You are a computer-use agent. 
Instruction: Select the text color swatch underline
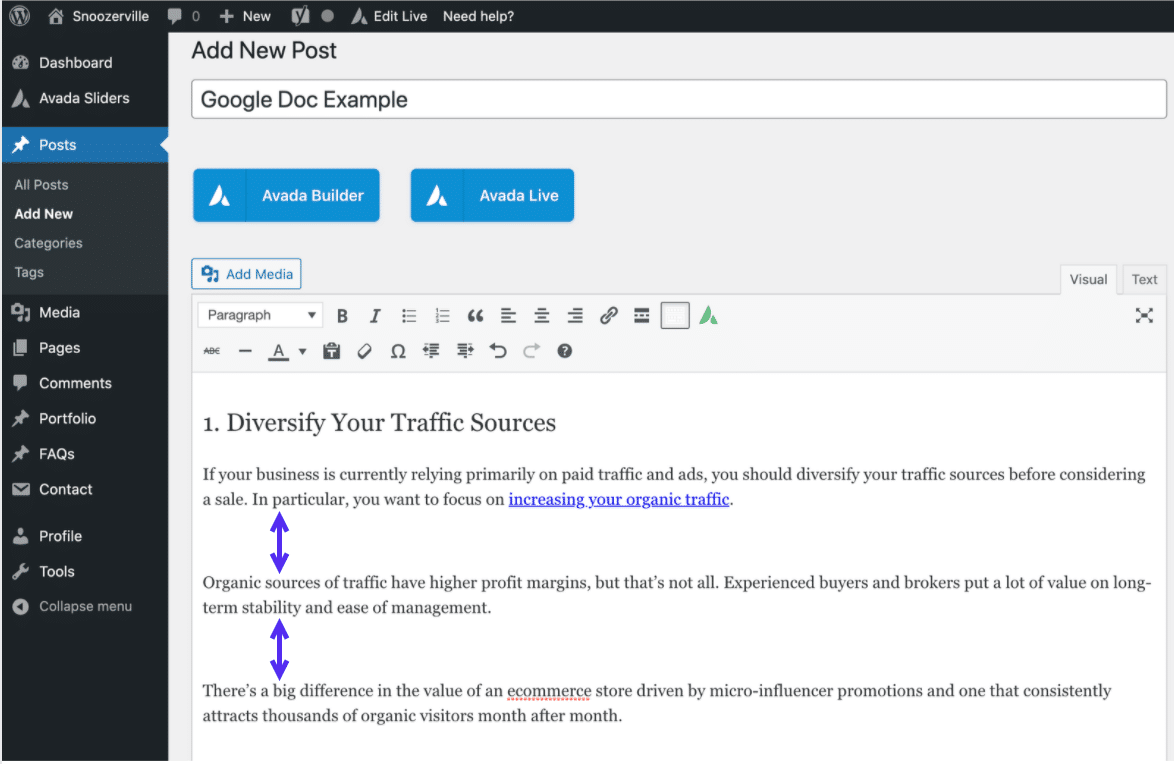281,357
